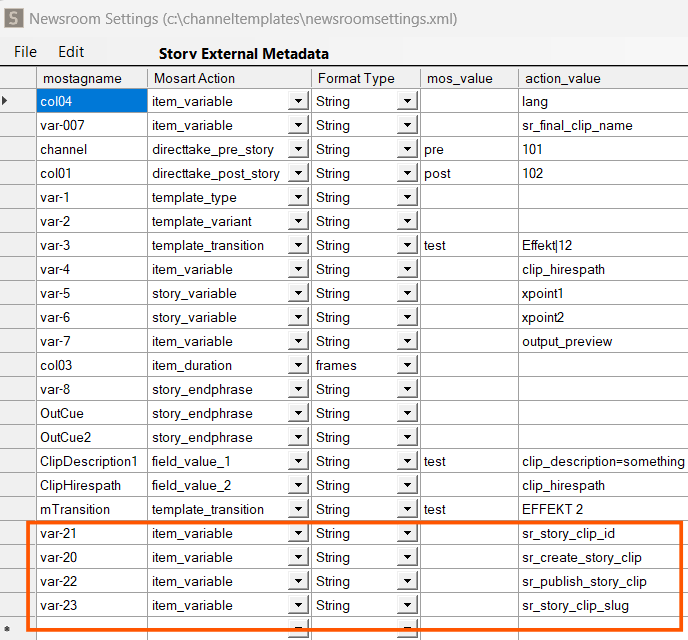Click the Newsroom Settings app icon

[13, 17]
